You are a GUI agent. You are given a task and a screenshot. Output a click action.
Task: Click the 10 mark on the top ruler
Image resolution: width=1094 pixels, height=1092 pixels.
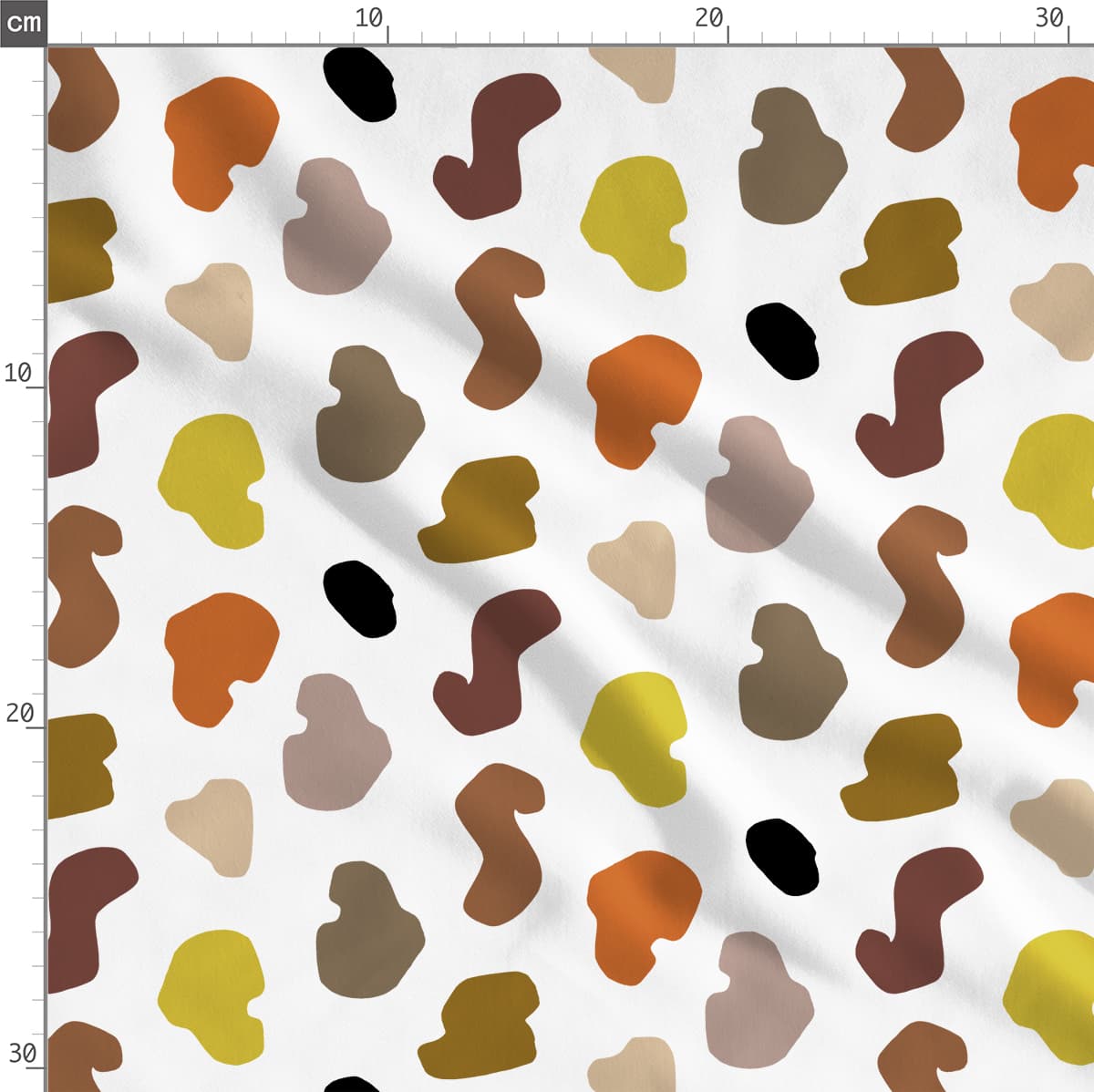click(x=369, y=18)
